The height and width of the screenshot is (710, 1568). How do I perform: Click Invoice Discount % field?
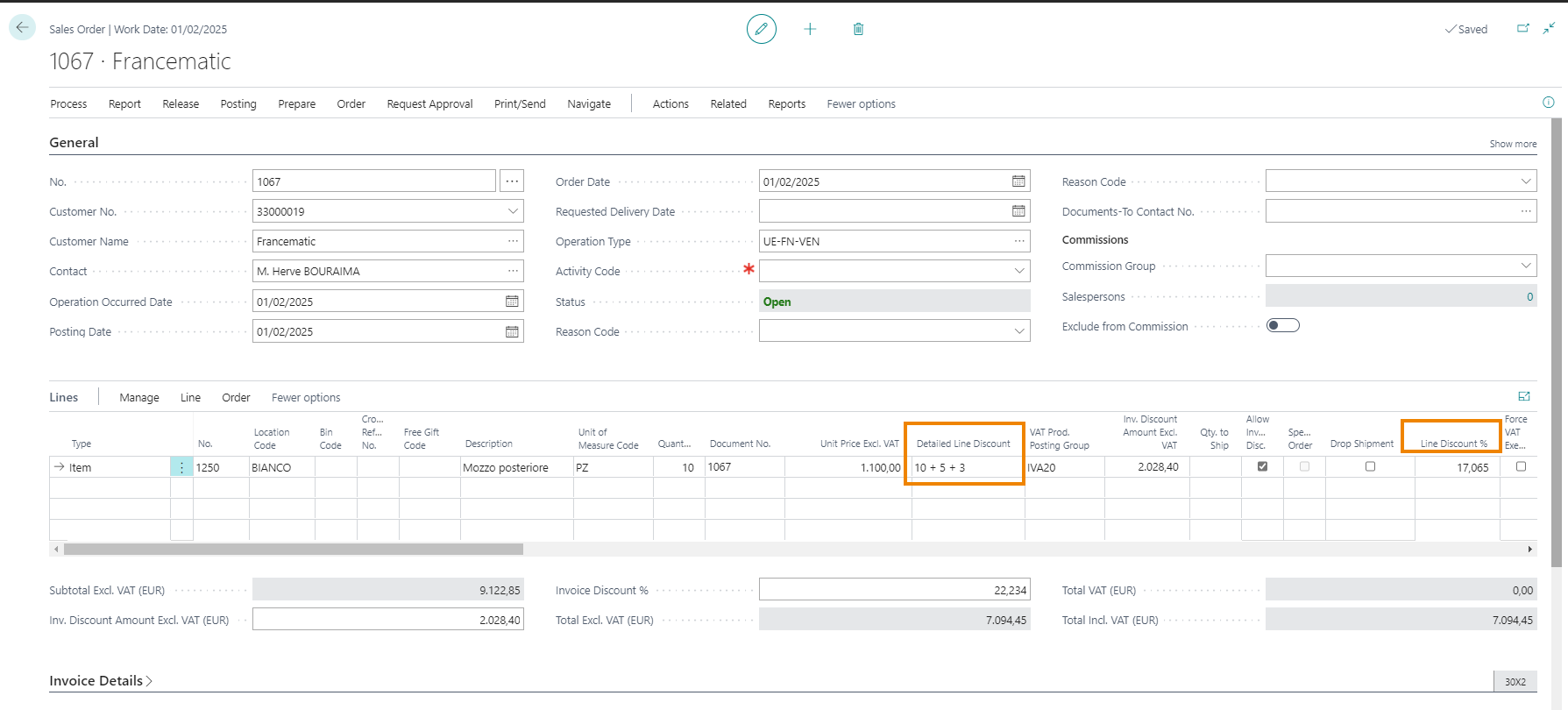(x=894, y=590)
